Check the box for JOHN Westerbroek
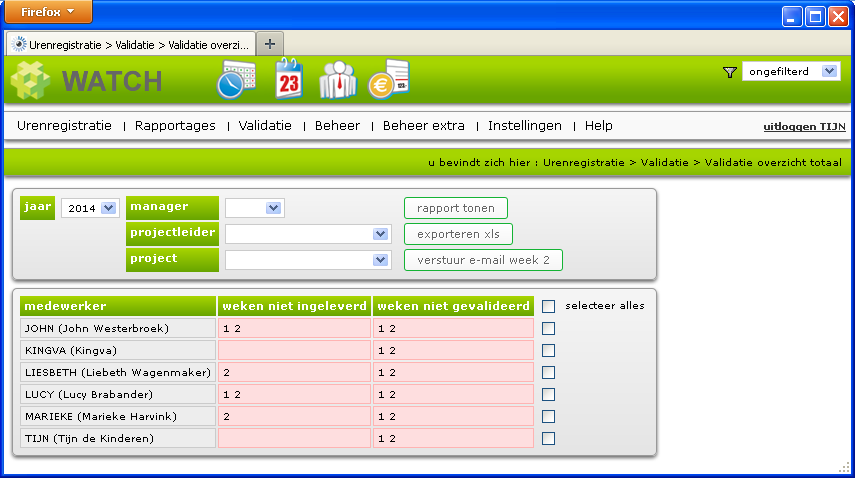Screen dimensions: 855x478 [549, 329]
